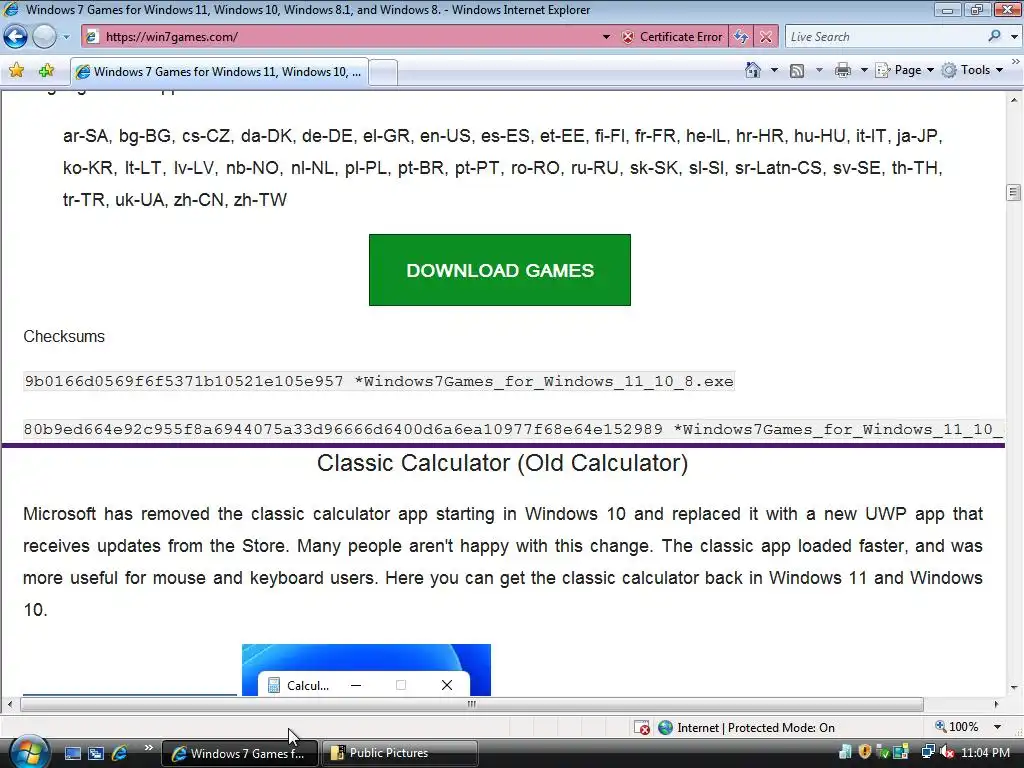Expand the quick launch overflow chevron

148,748
